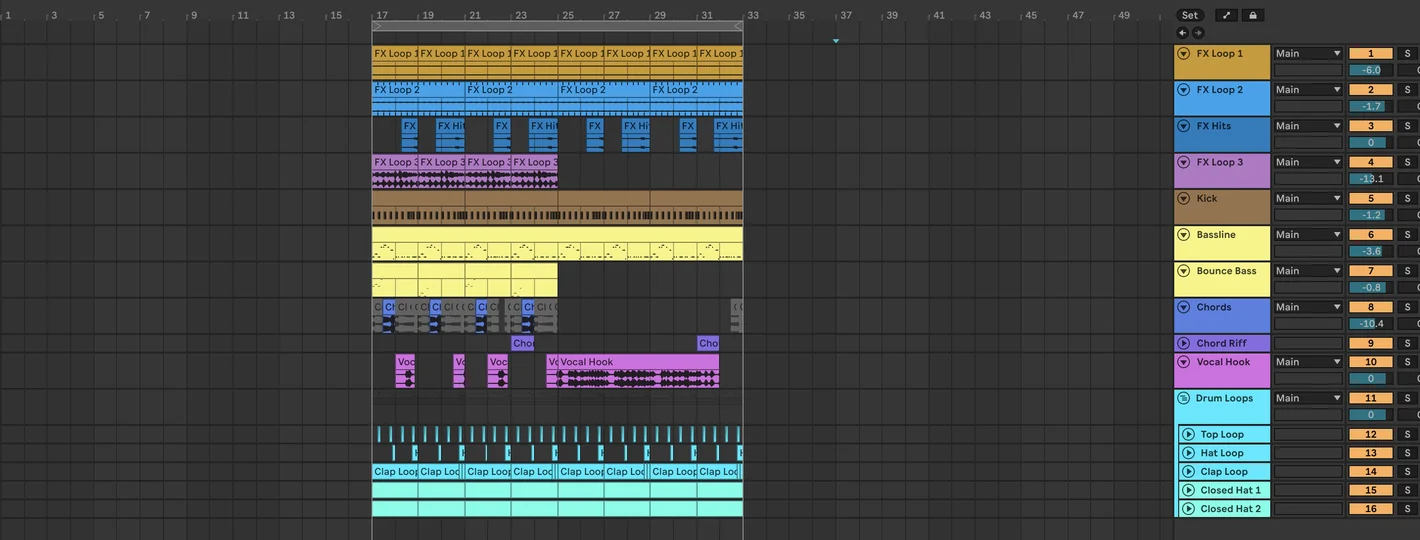
Task: Open Kick track output Main dropdown
Action: coord(1308,198)
